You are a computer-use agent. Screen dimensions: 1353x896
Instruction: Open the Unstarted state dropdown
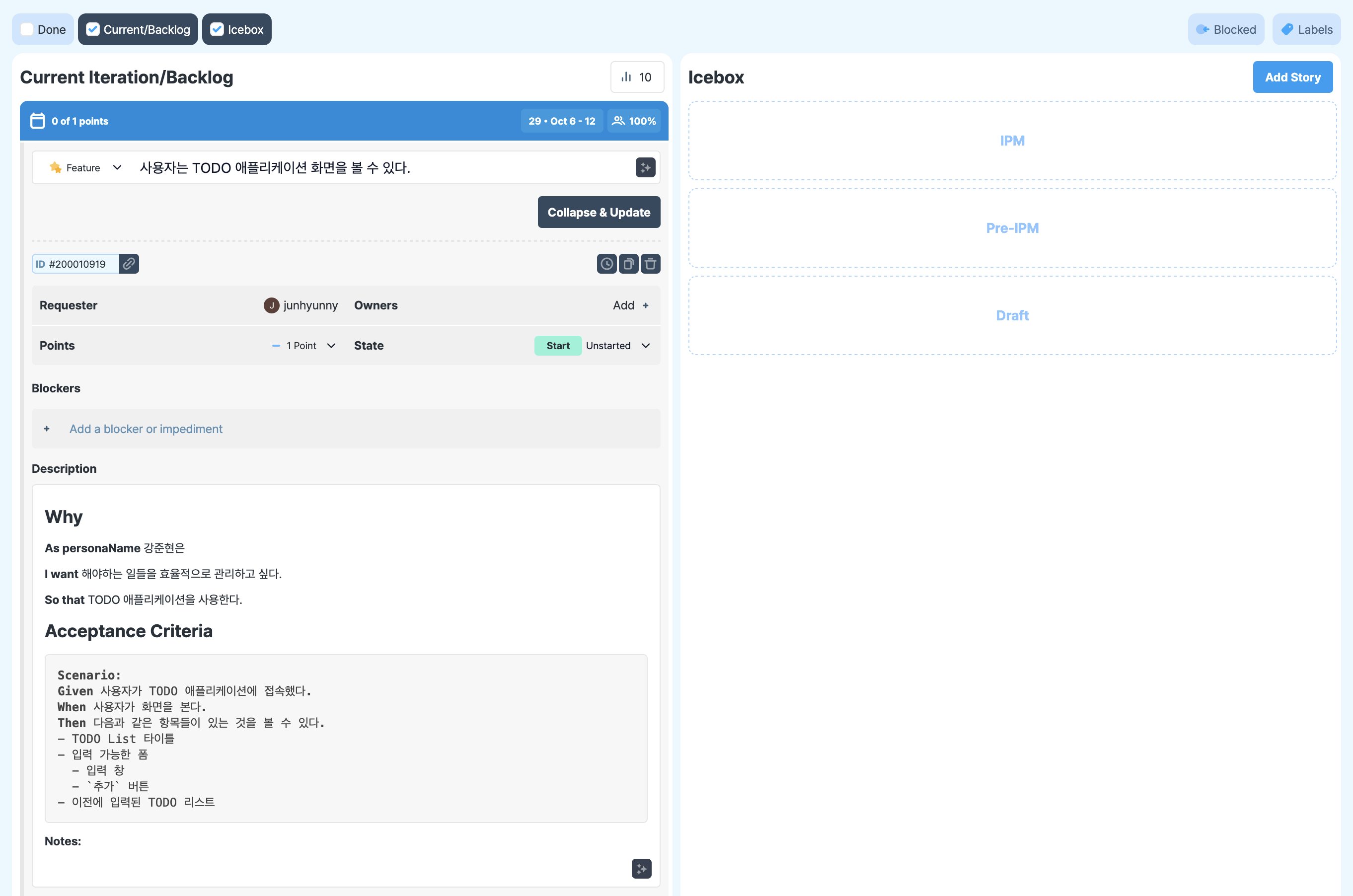click(x=618, y=346)
